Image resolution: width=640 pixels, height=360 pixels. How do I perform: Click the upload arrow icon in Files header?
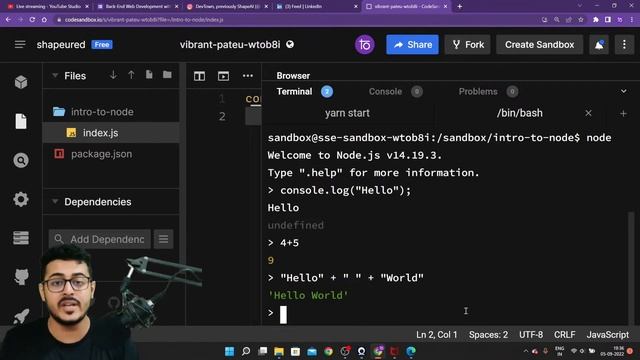[x=131, y=75]
